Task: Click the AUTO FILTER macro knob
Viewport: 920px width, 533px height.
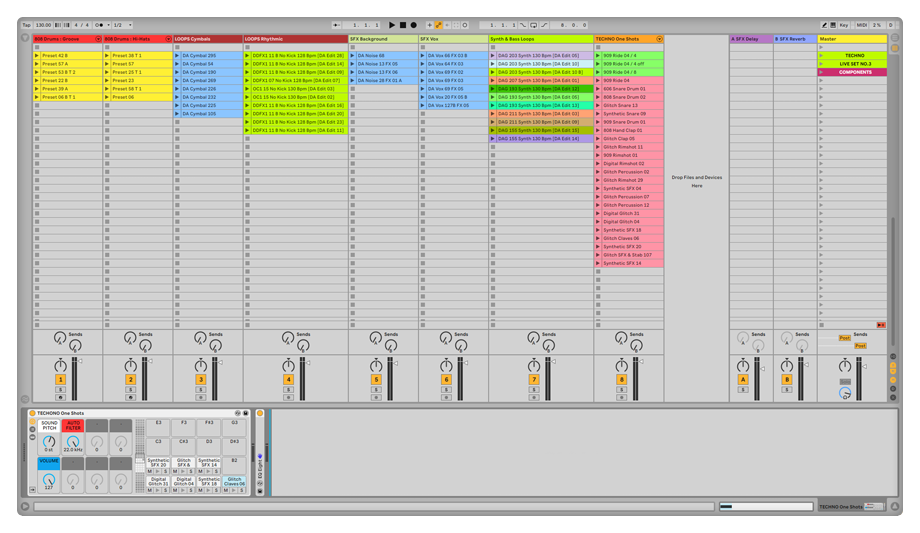Action: (73, 441)
